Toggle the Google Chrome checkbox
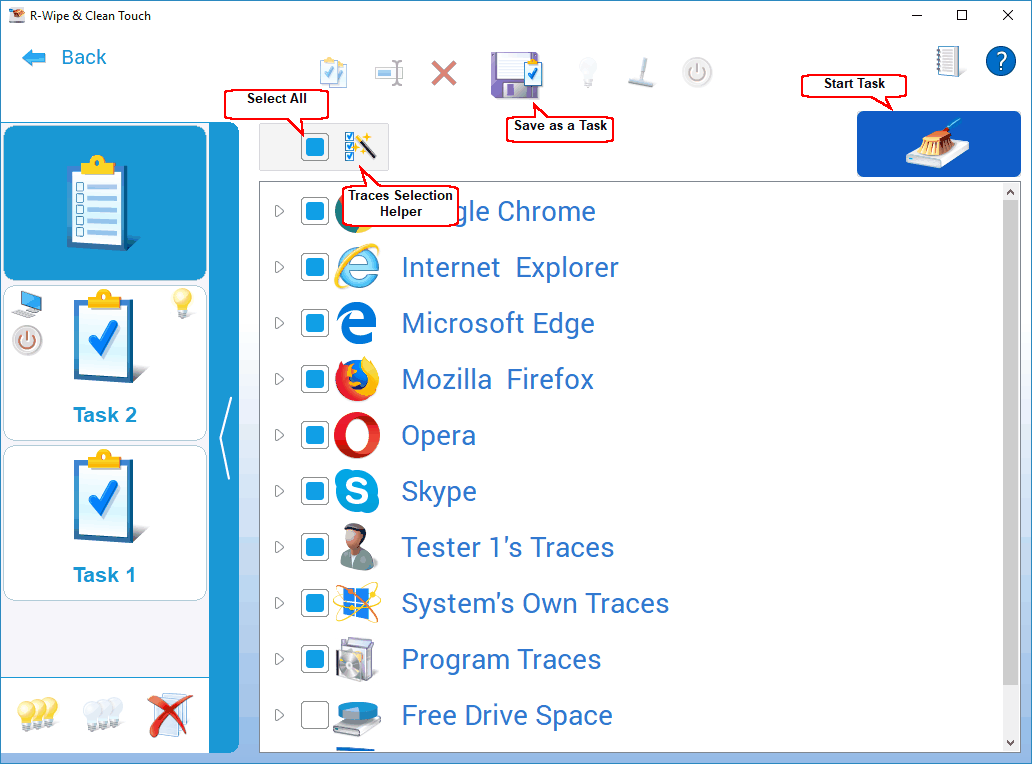Viewport: 1032px width, 764px height. pyautogui.click(x=315, y=211)
